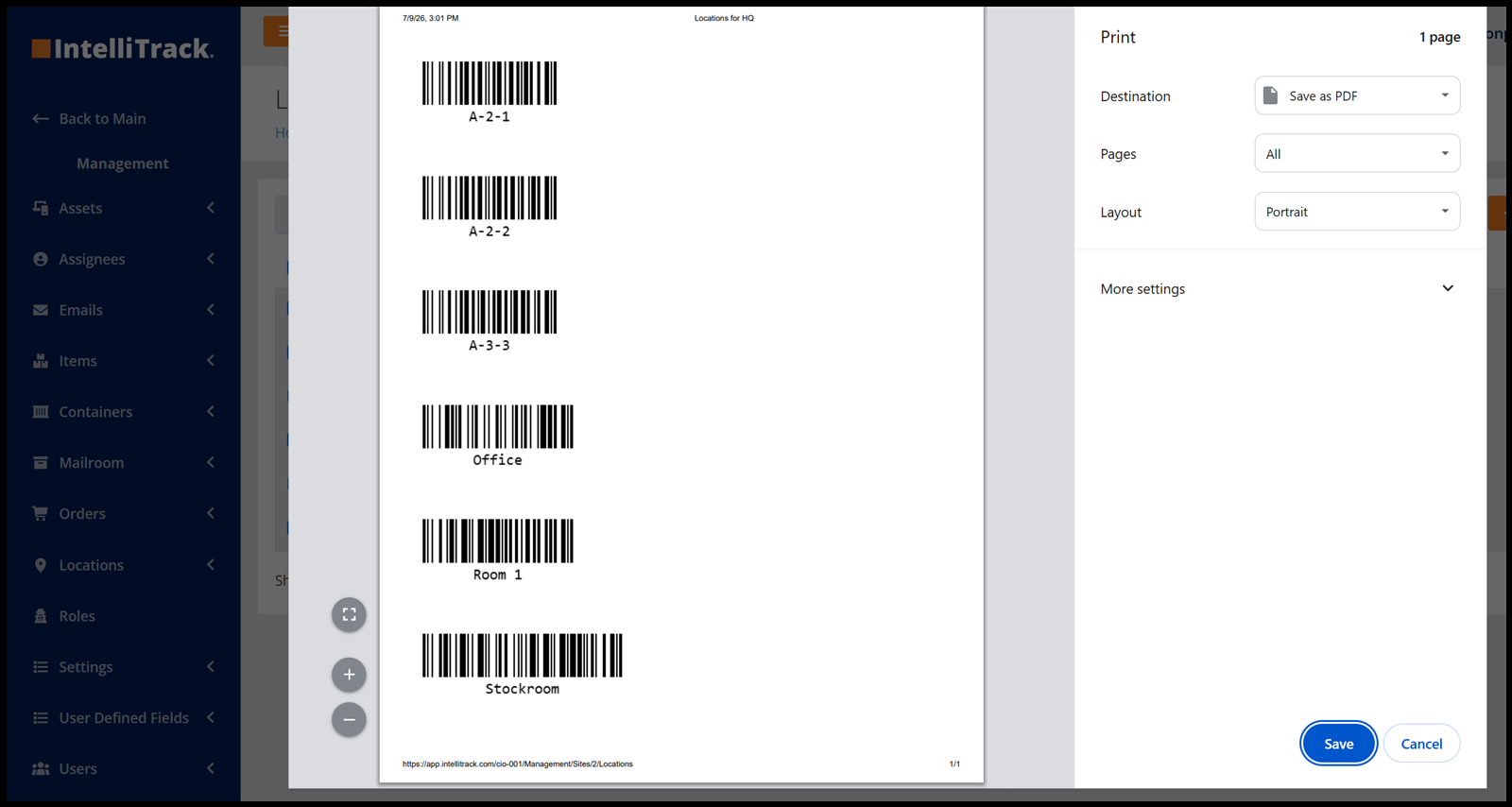
Task: Click the fit-to-page preview button
Action: (349, 614)
